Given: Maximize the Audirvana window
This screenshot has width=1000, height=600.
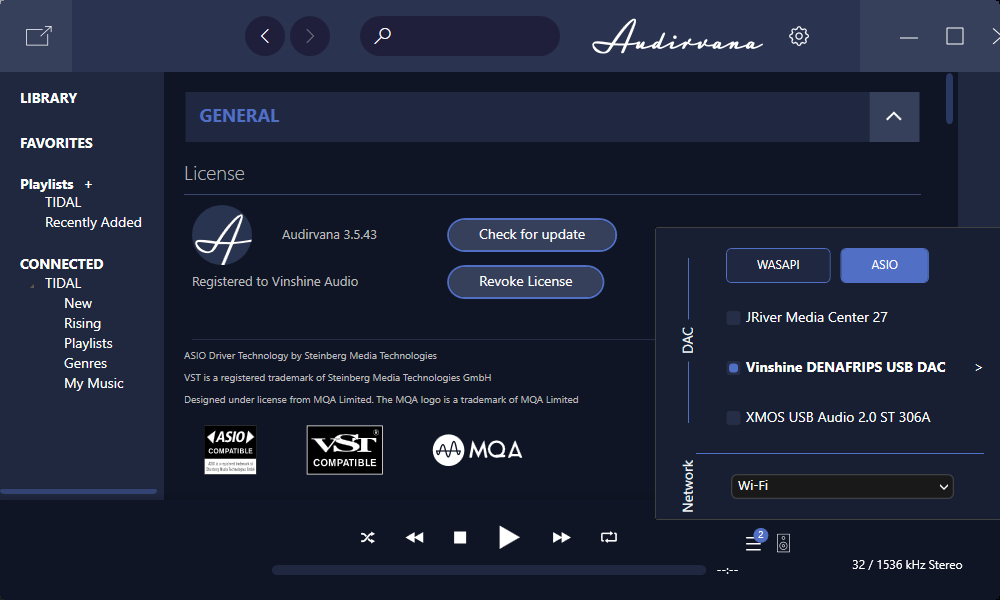Looking at the screenshot, I should (x=955, y=36).
